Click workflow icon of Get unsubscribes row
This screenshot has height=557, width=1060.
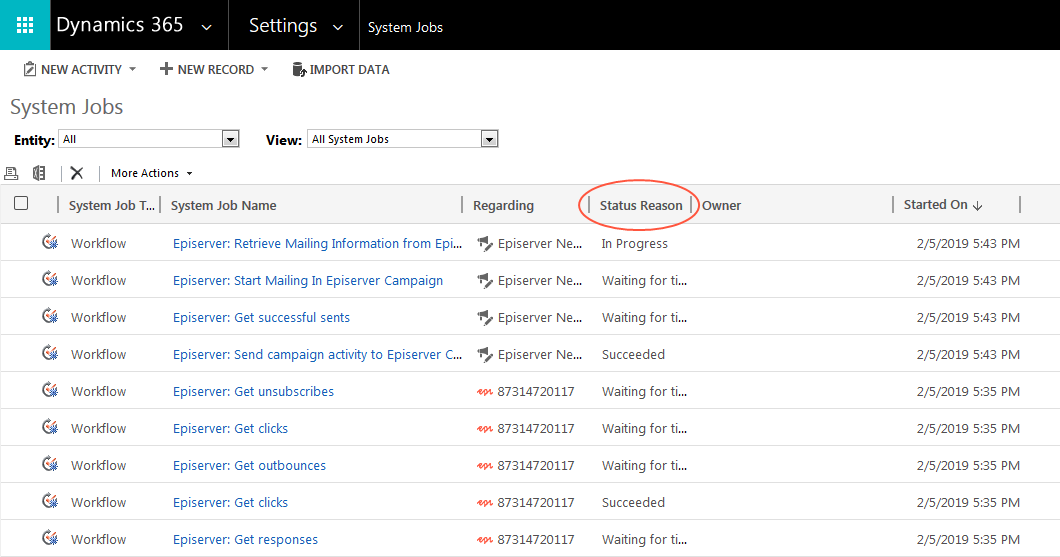pos(50,390)
